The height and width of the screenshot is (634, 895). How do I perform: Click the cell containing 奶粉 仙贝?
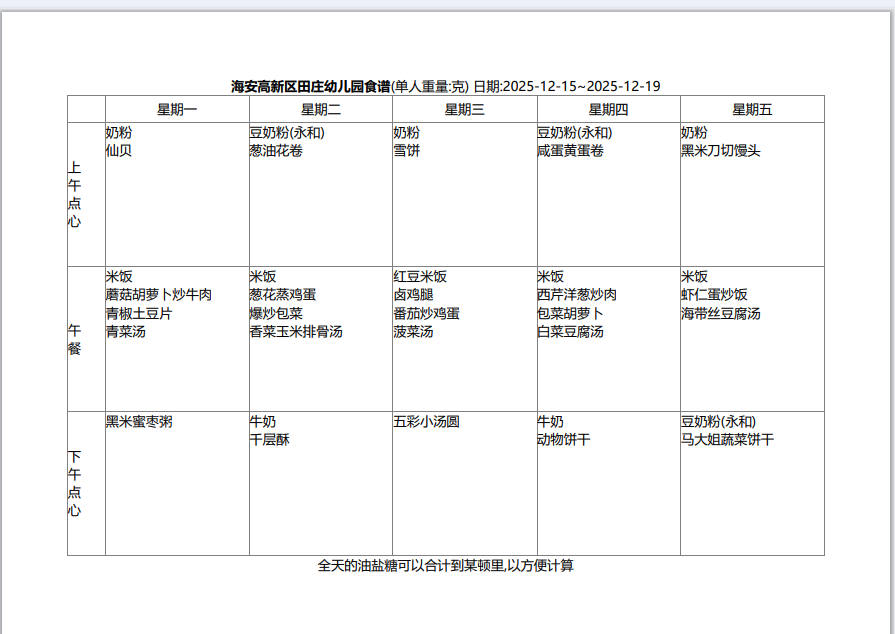pyautogui.click(x=117, y=140)
